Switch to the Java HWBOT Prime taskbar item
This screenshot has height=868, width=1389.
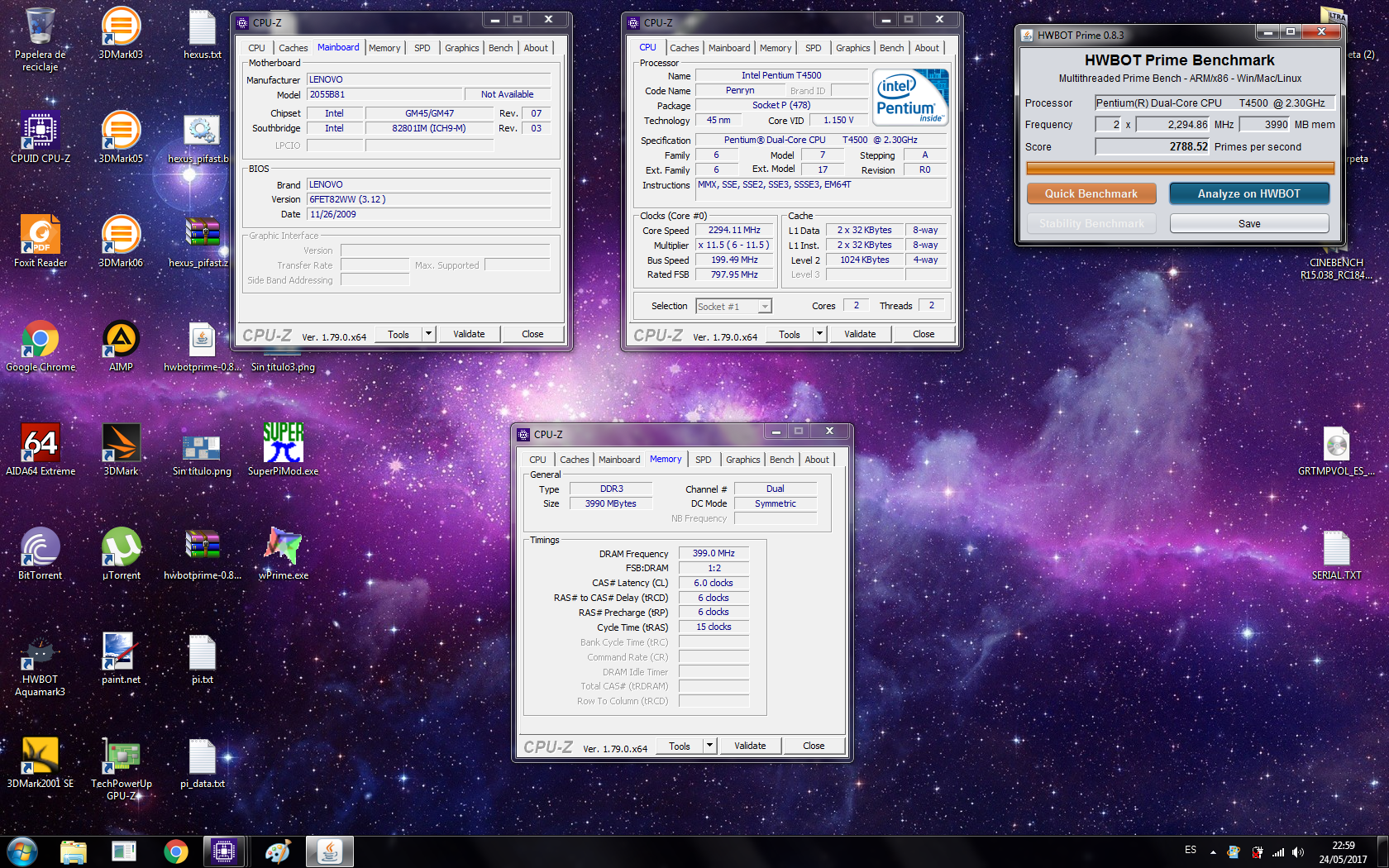pyautogui.click(x=329, y=851)
